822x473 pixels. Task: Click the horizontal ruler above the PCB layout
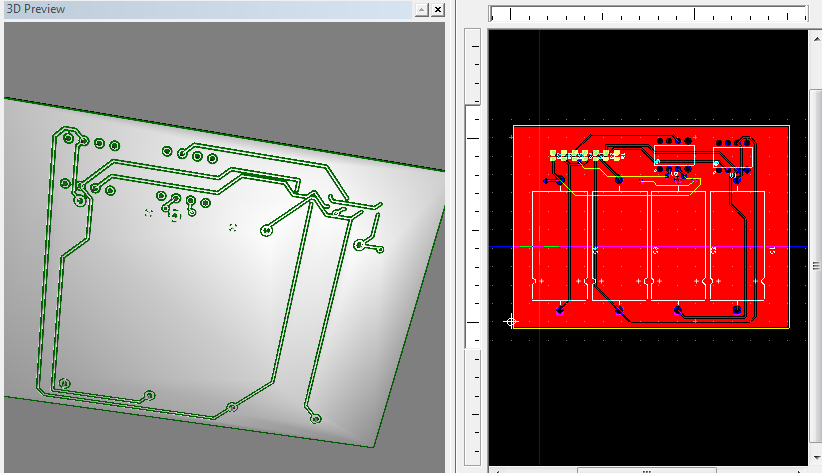(648, 14)
